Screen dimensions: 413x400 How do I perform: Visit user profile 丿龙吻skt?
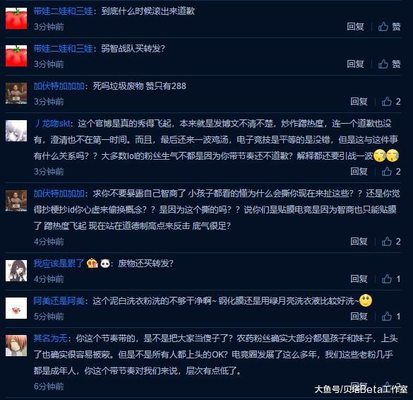coord(52,124)
